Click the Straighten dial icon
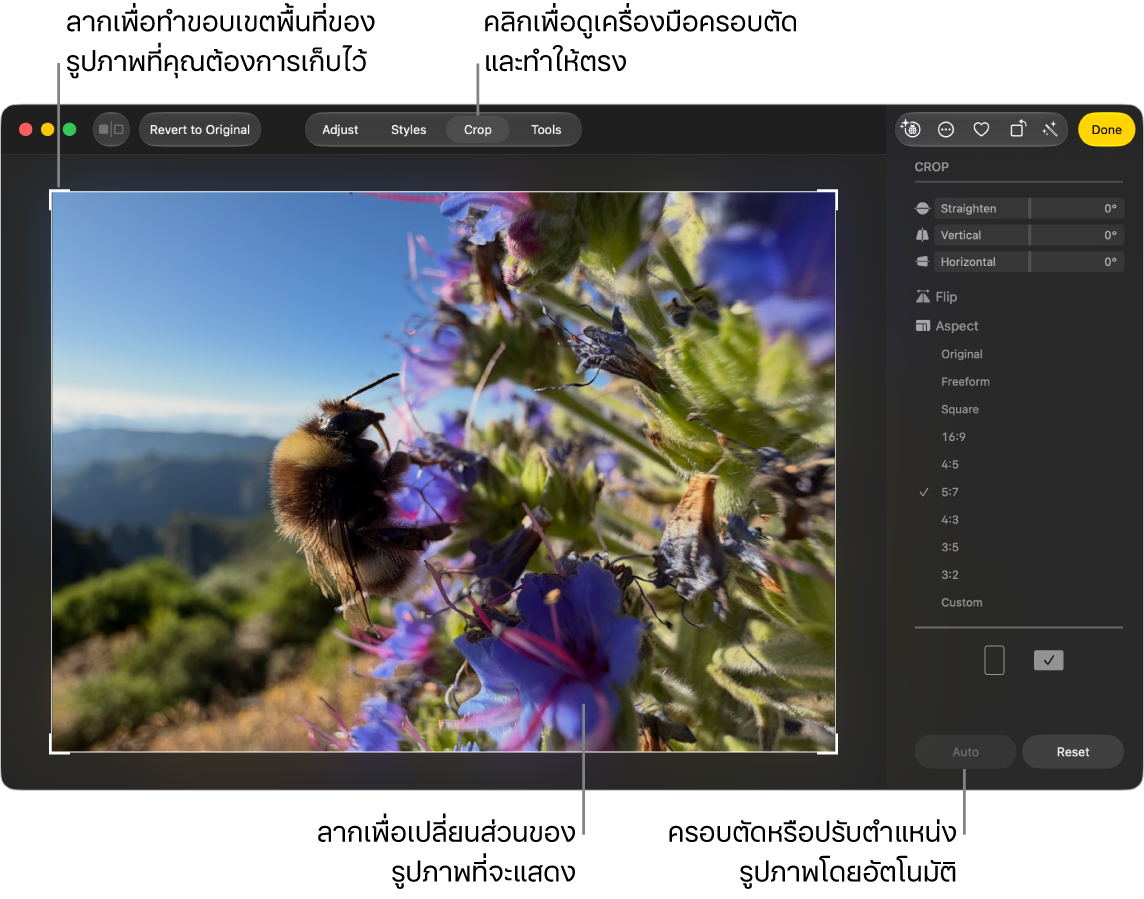The height and width of the screenshot is (899, 1144). point(922,209)
